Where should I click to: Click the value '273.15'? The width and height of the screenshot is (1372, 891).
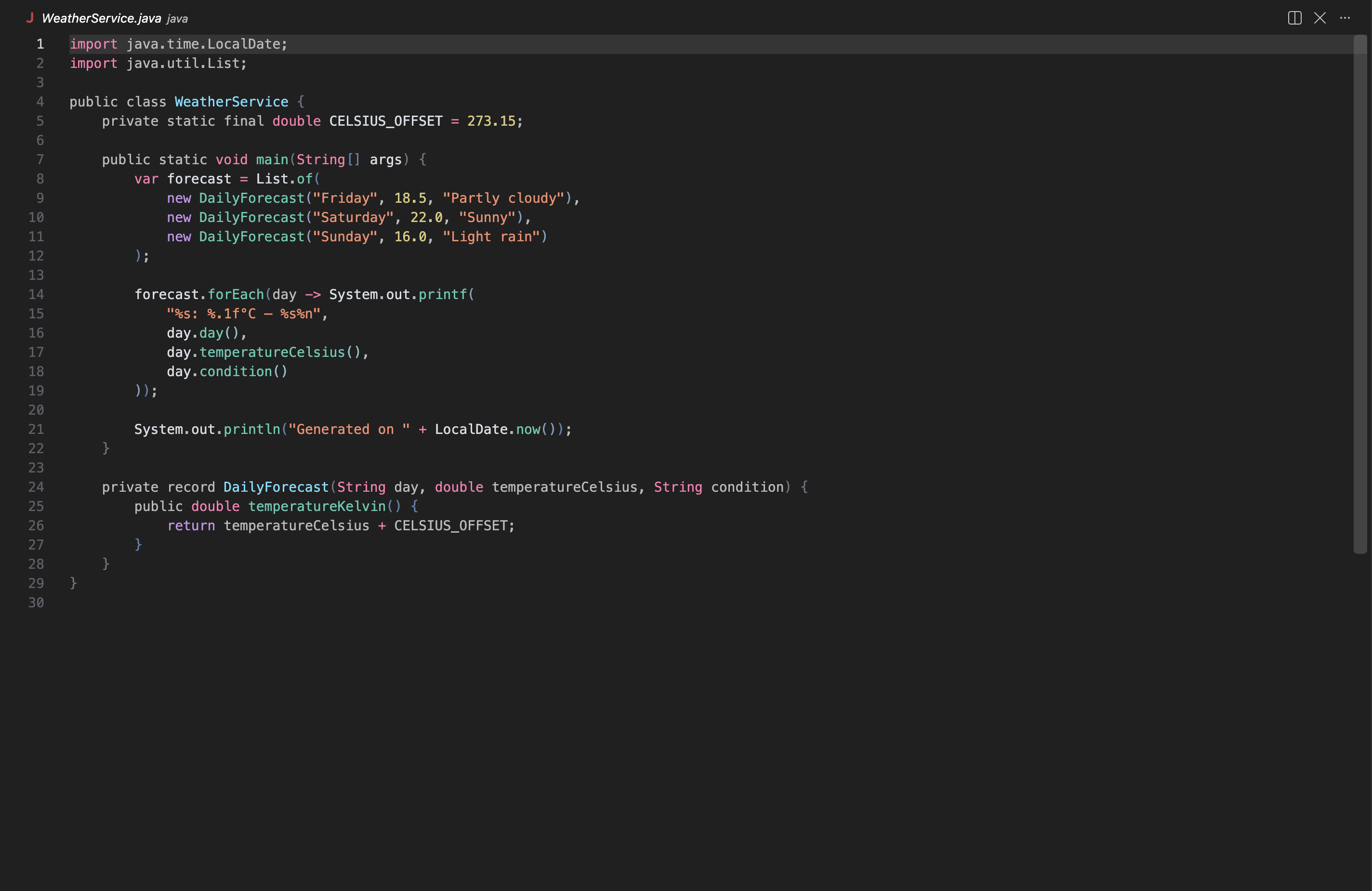[491, 121]
